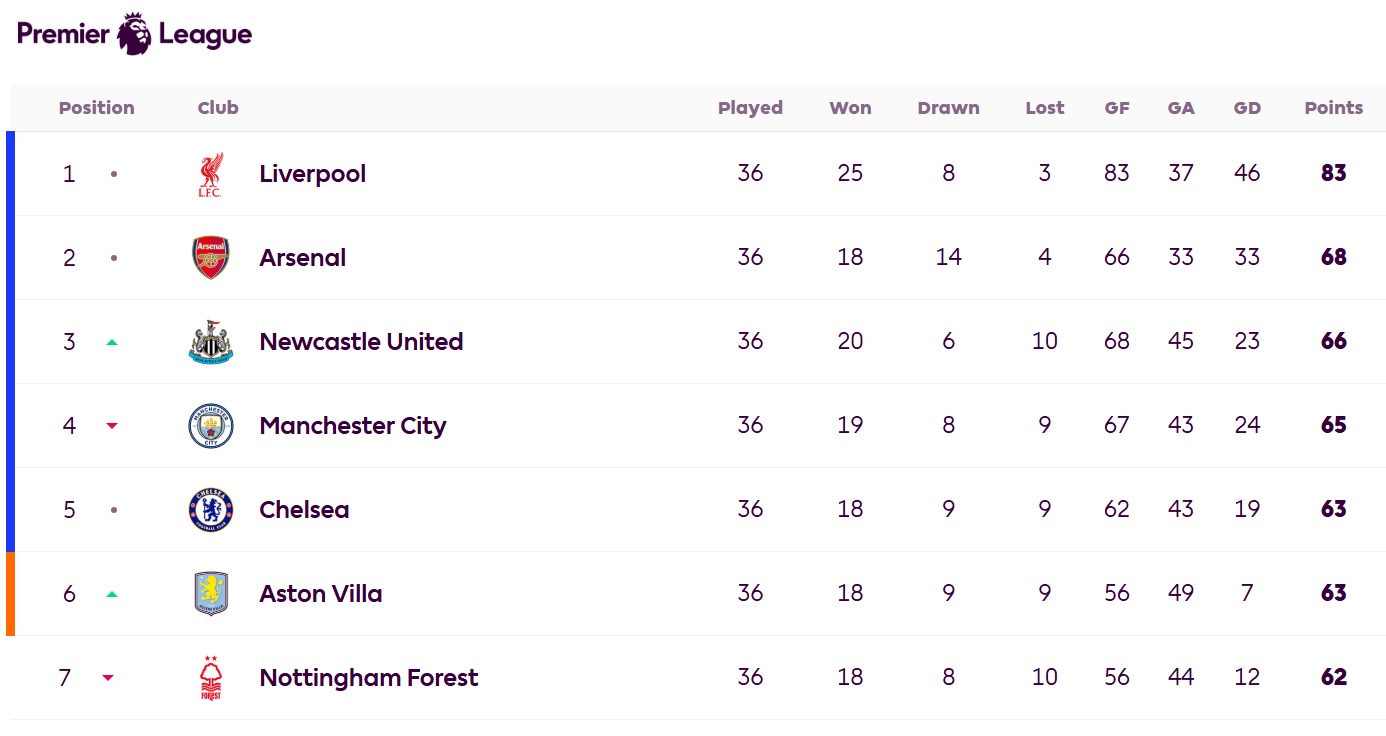Click the Chelsea club crest
The width and height of the screenshot is (1386, 736).
point(211,510)
